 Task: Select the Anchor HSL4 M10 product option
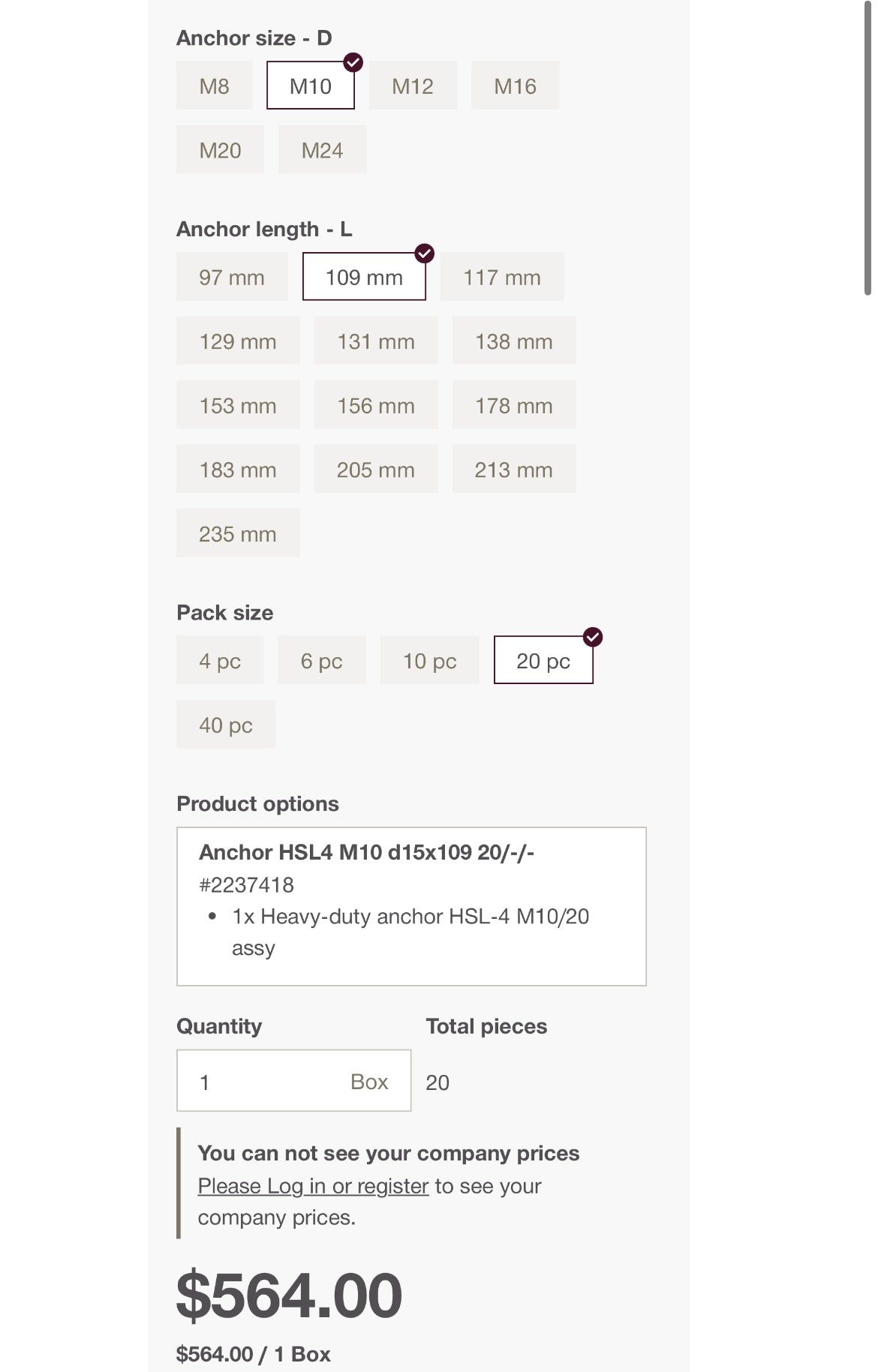click(x=410, y=906)
